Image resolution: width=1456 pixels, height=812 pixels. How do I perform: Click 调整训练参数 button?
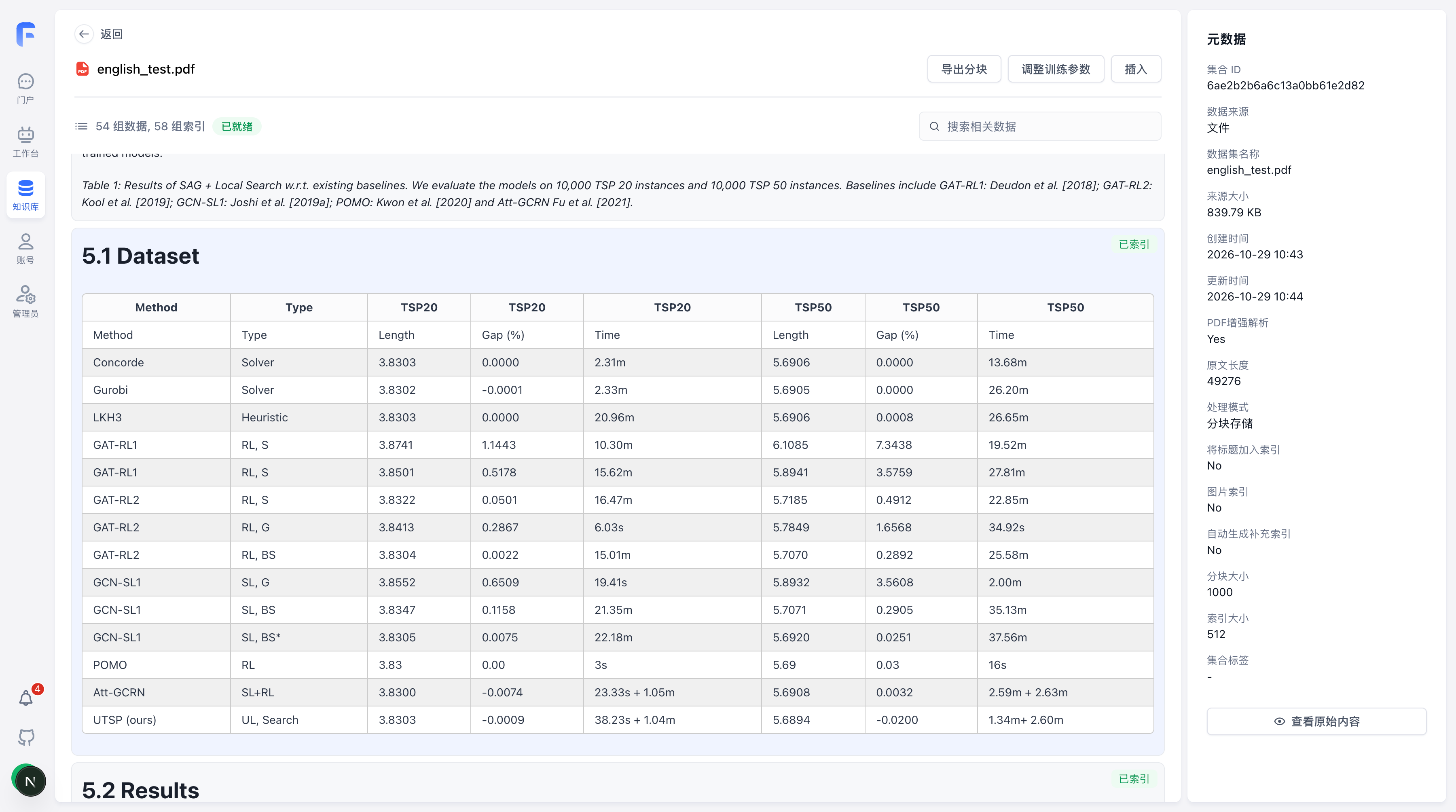pos(1055,69)
